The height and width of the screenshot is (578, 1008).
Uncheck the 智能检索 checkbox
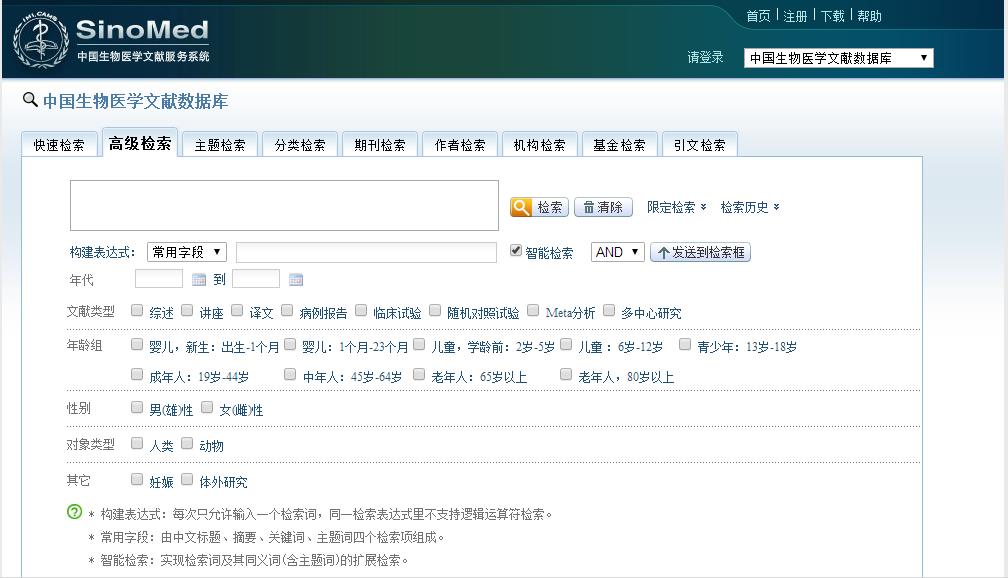click(x=516, y=251)
